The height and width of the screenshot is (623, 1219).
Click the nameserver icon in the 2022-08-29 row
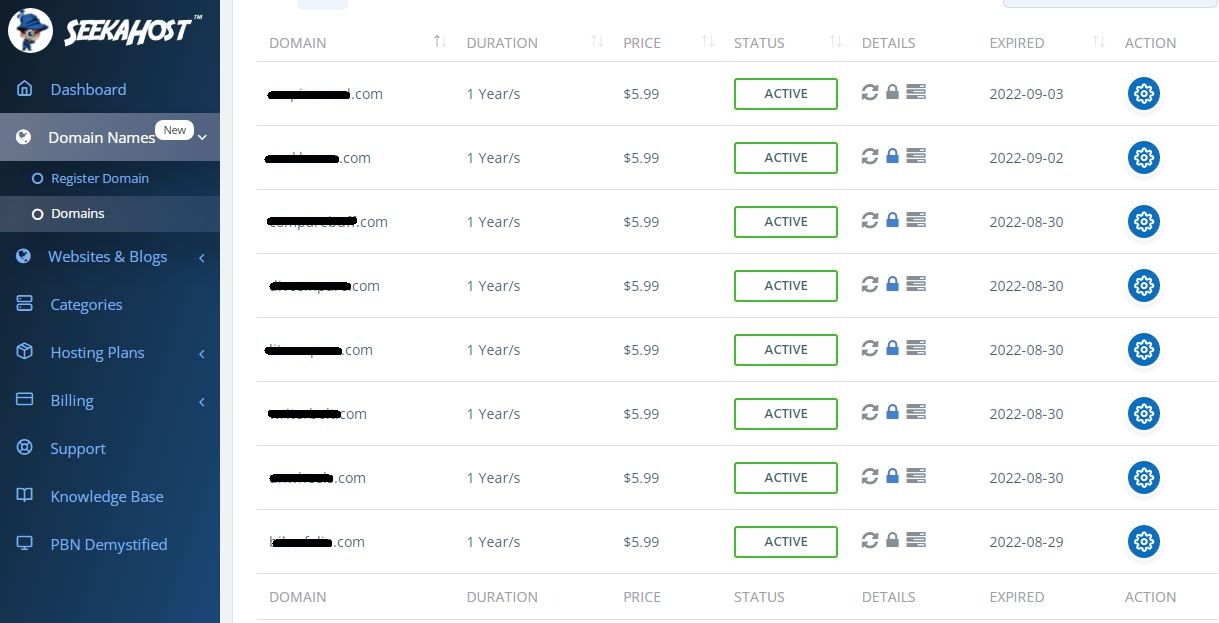pyautogui.click(x=916, y=541)
